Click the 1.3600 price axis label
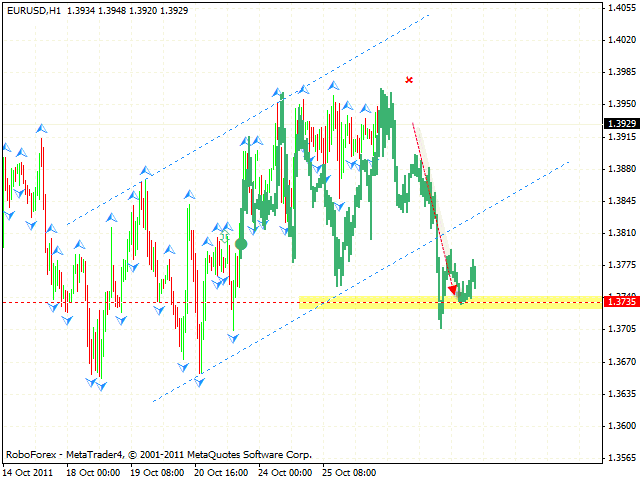Image resolution: width=640 pixels, height=480 pixels. tap(619, 425)
